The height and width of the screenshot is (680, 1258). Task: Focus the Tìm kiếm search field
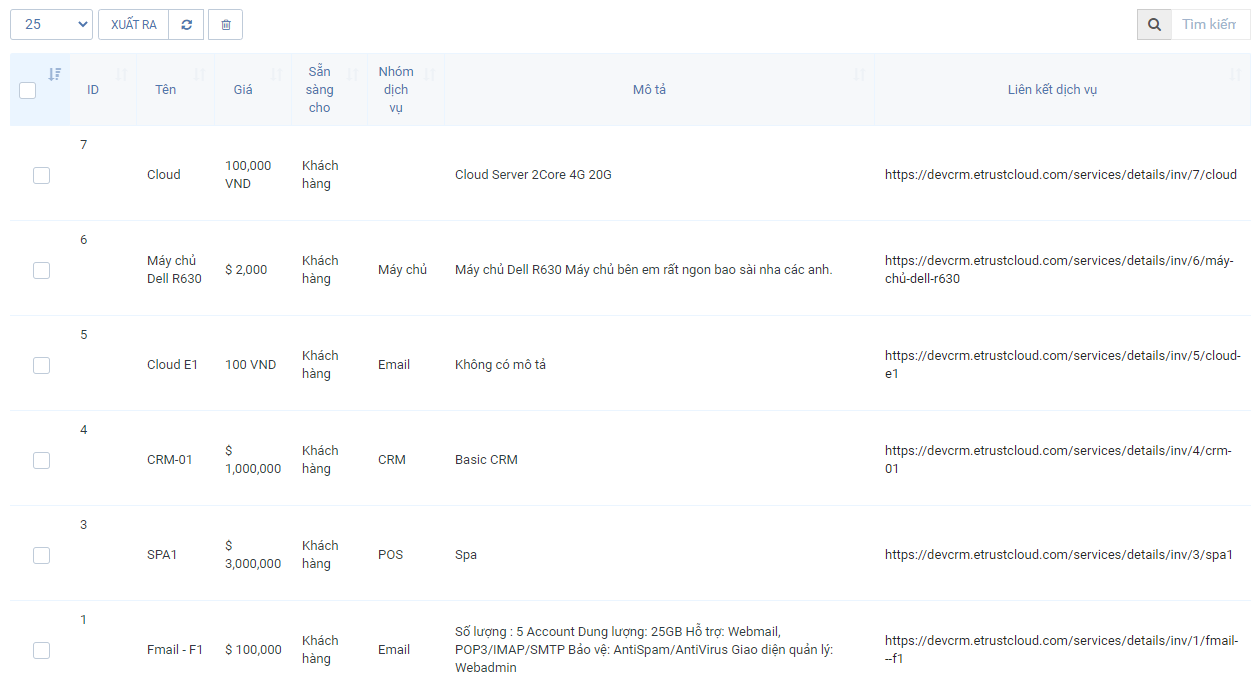tap(1210, 25)
